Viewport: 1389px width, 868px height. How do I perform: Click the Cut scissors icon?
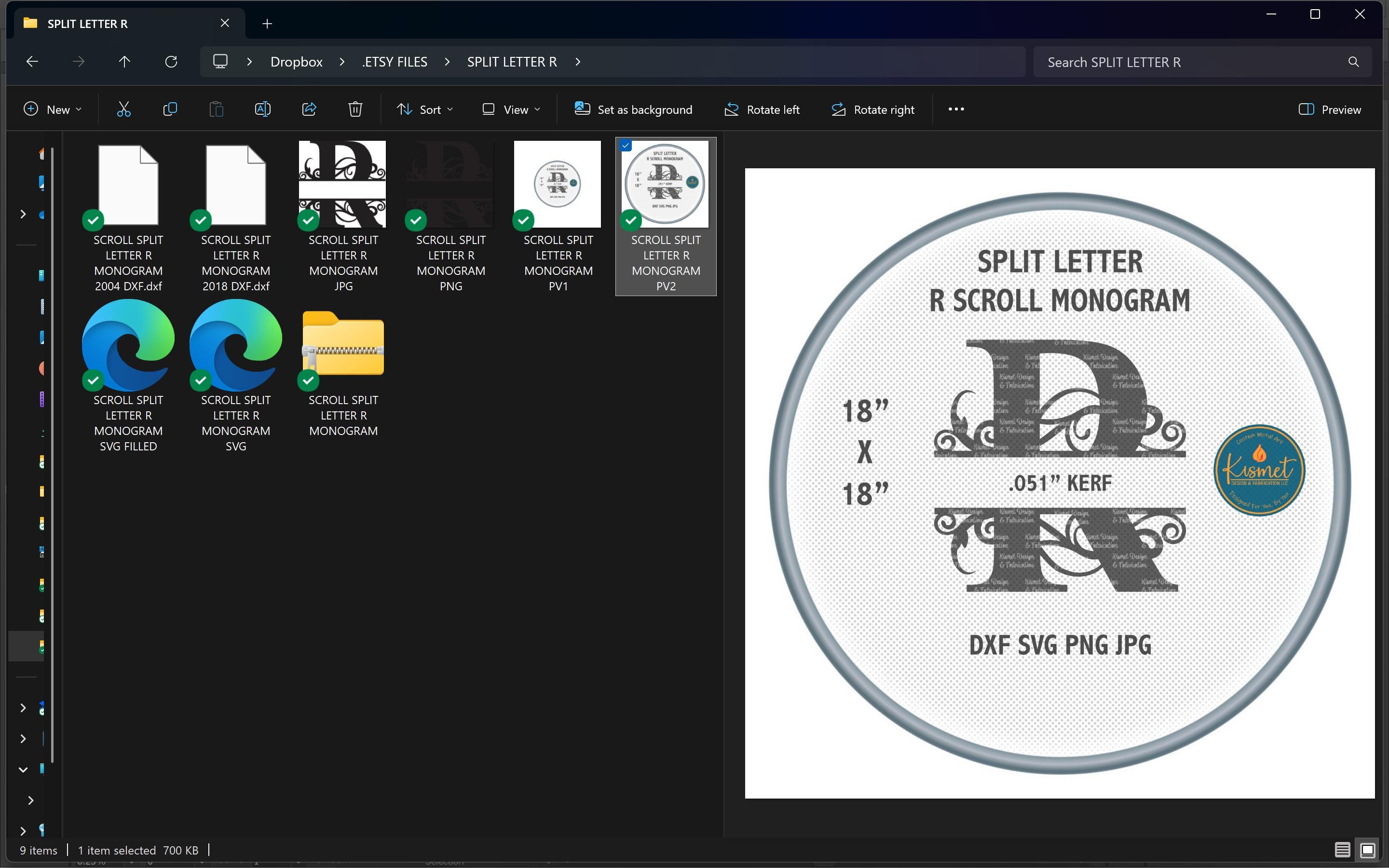pyautogui.click(x=124, y=109)
